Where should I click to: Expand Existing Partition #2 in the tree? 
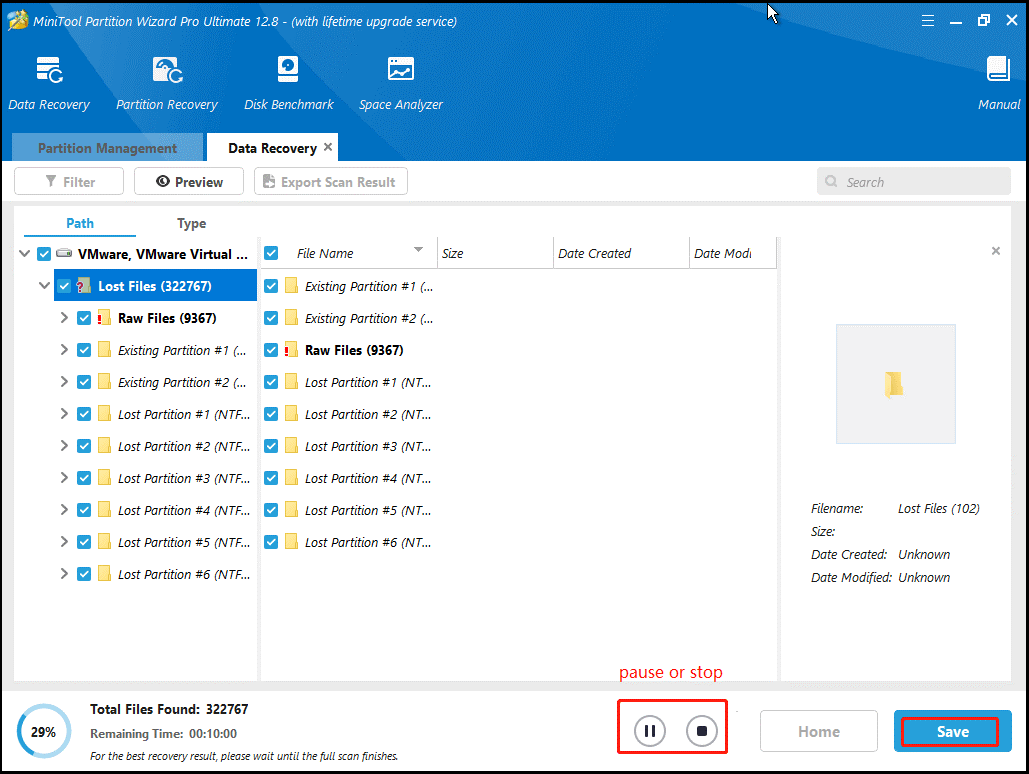[x=64, y=381]
